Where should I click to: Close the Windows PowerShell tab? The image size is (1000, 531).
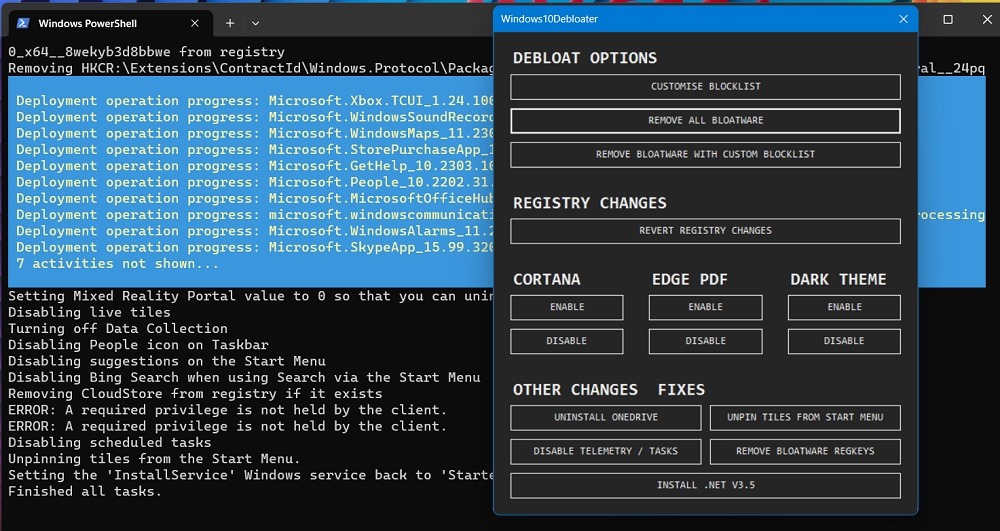tap(195, 23)
